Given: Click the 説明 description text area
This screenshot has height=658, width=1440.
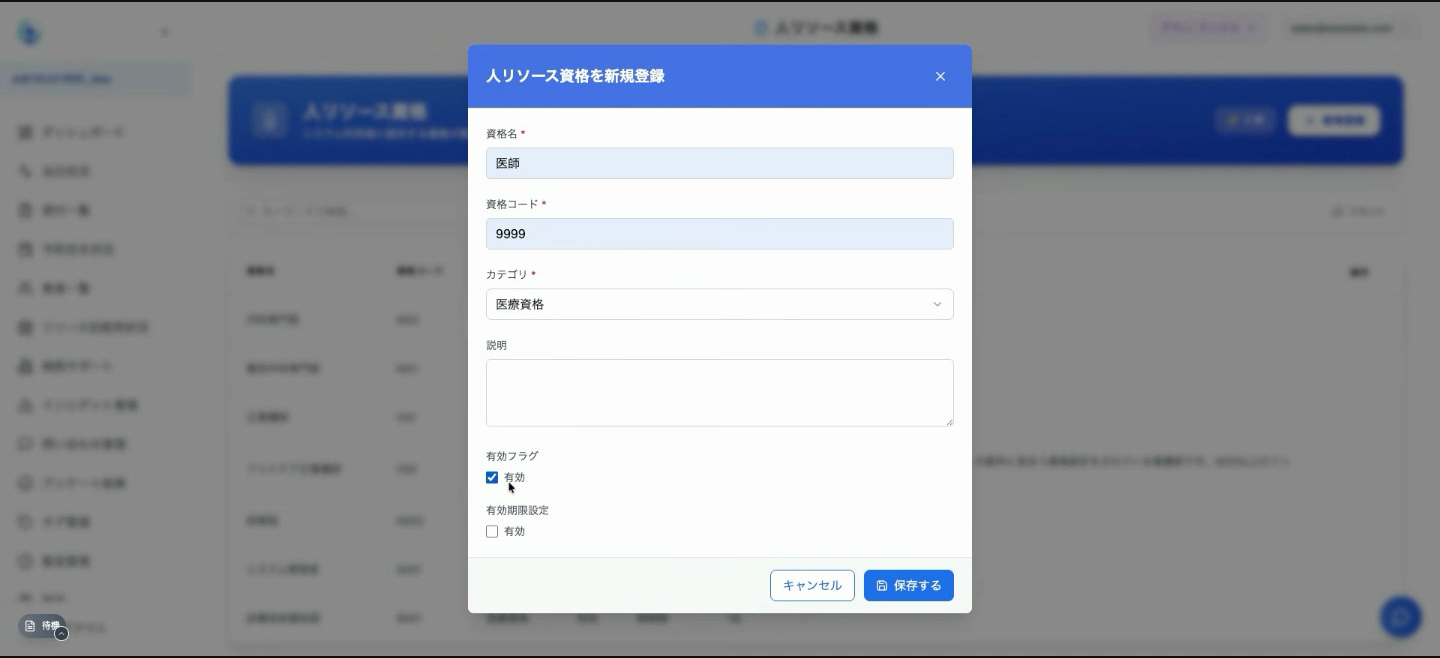Looking at the screenshot, I should [x=720, y=393].
